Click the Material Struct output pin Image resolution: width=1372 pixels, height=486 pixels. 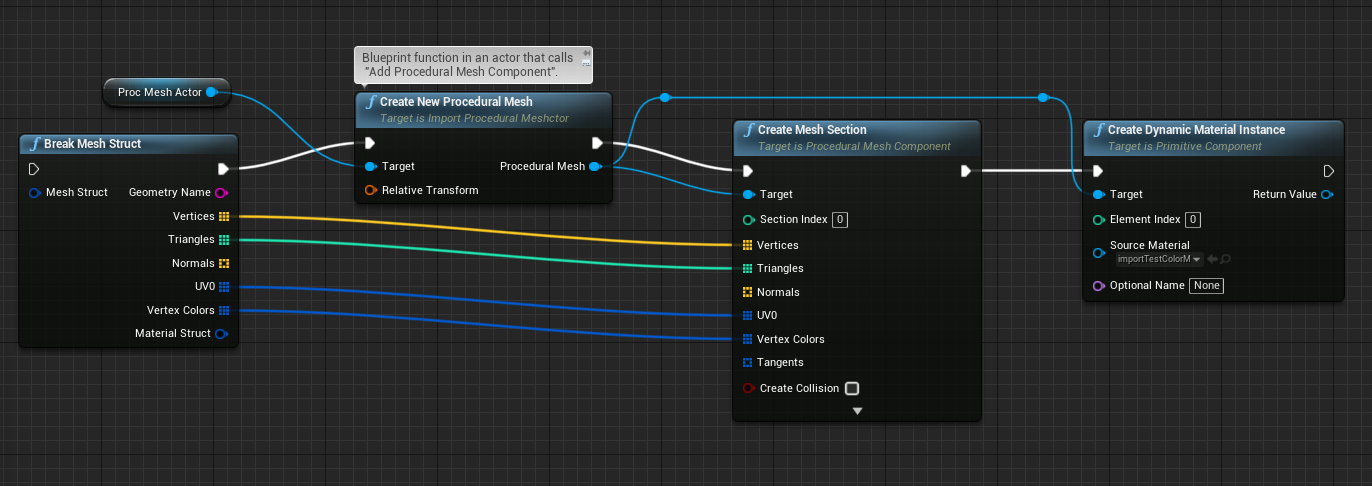[221, 333]
